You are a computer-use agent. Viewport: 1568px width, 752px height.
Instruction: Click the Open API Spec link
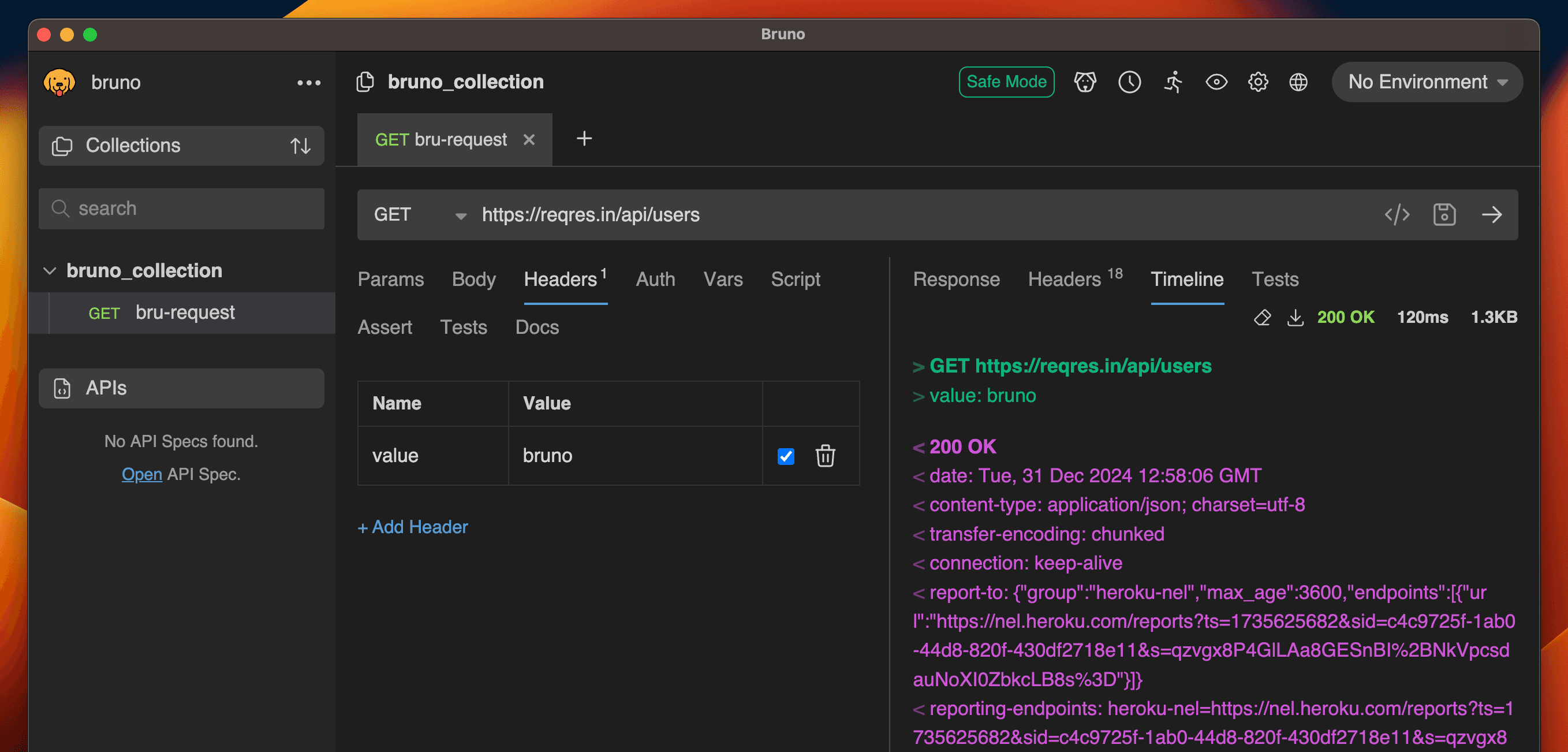[x=141, y=474]
